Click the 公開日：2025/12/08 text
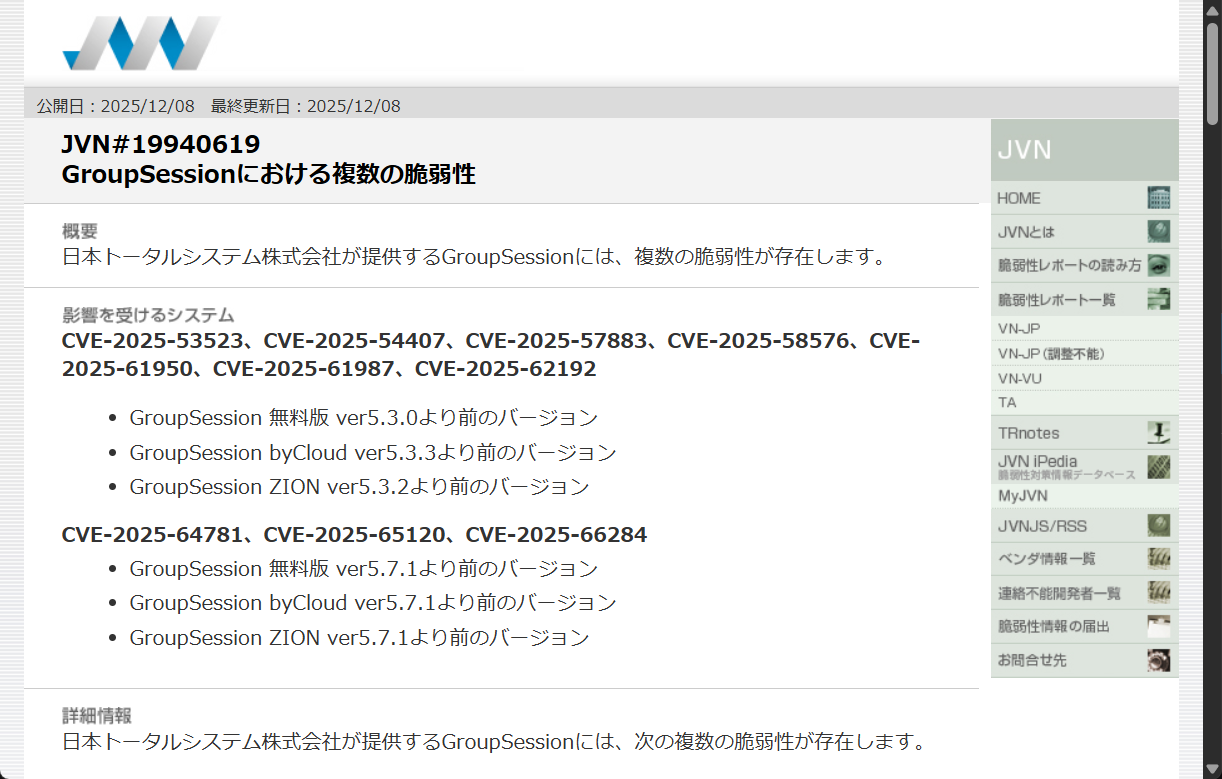The height and width of the screenshot is (779, 1222). [x=116, y=106]
